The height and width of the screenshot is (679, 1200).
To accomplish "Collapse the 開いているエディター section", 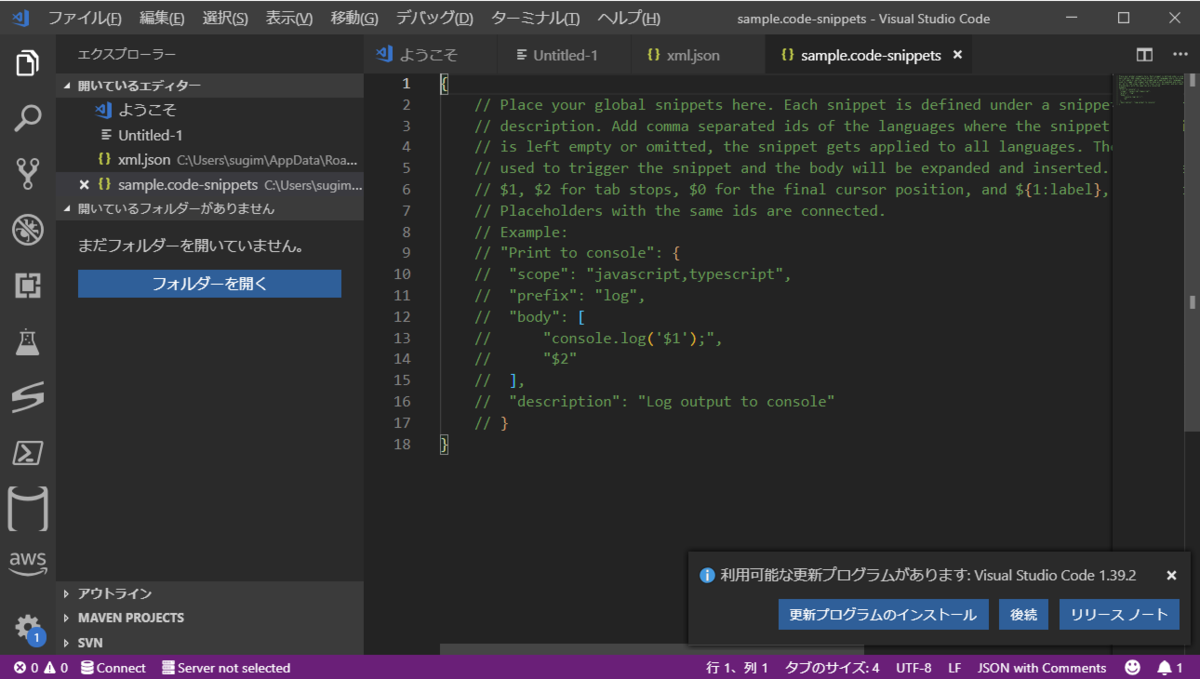I will tap(210, 86).
